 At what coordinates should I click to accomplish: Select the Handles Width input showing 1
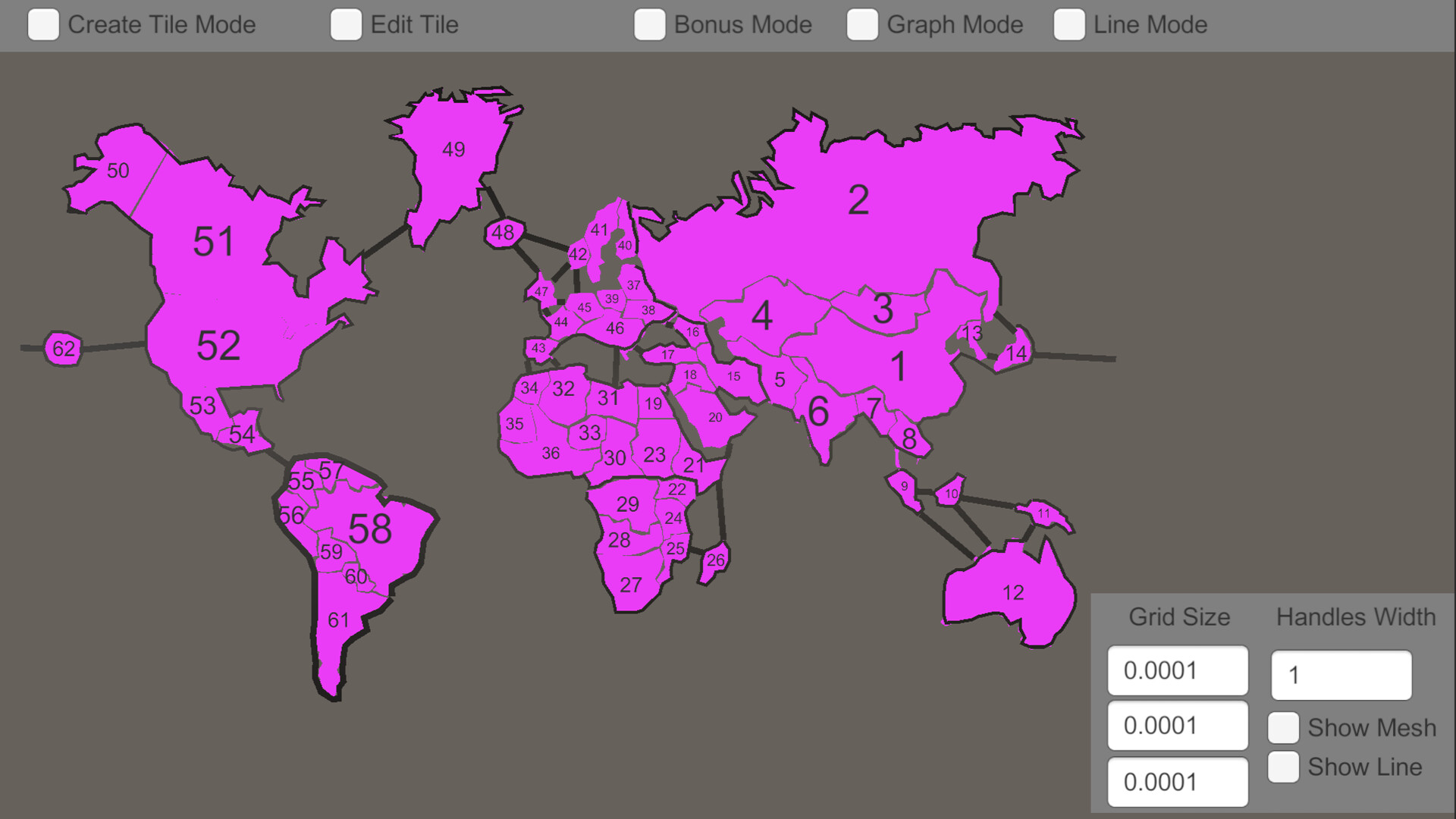pos(1341,675)
